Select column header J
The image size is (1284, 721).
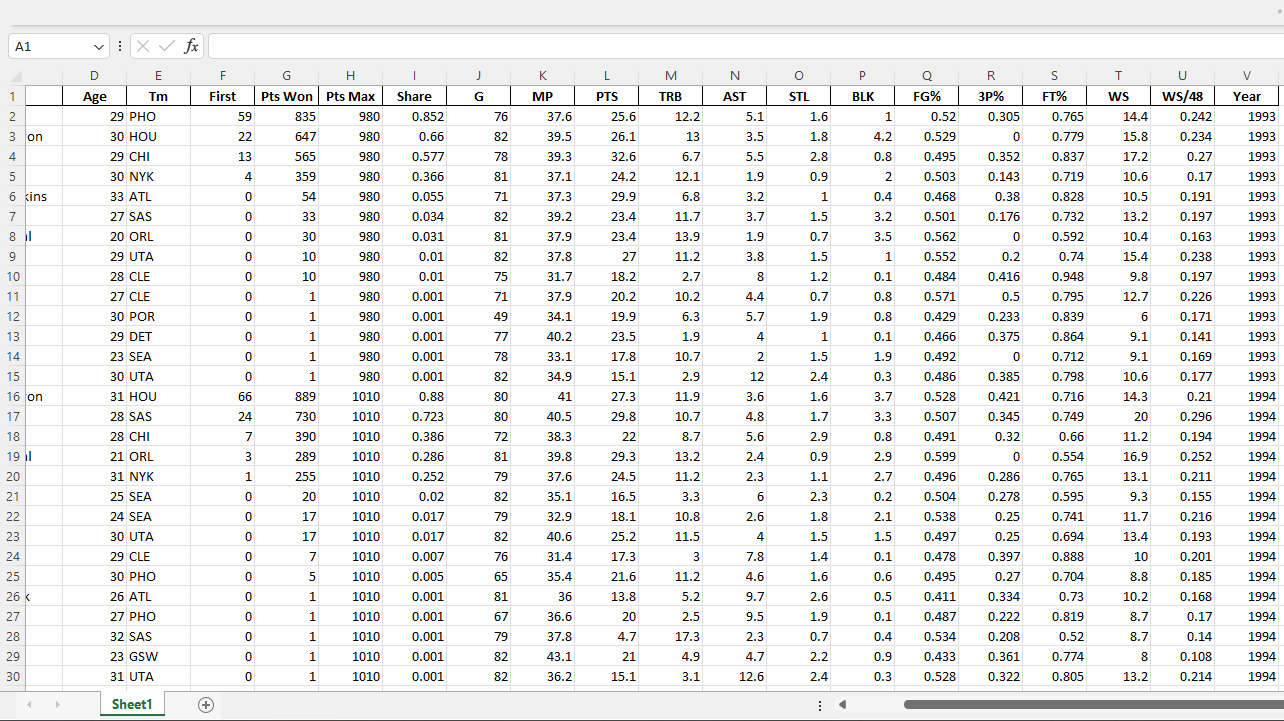[478, 76]
